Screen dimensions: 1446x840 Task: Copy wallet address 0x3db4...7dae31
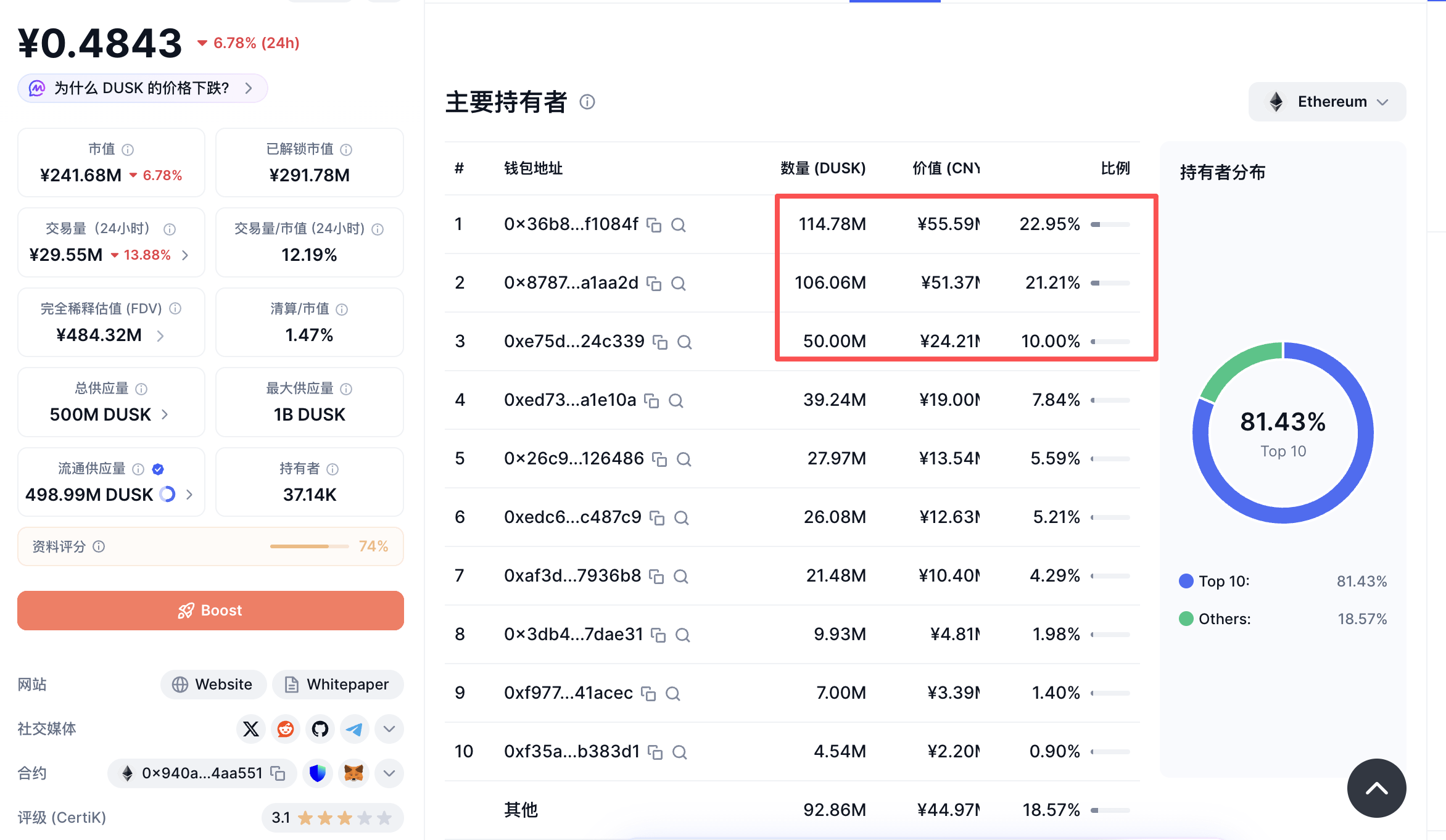(x=658, y=635)
